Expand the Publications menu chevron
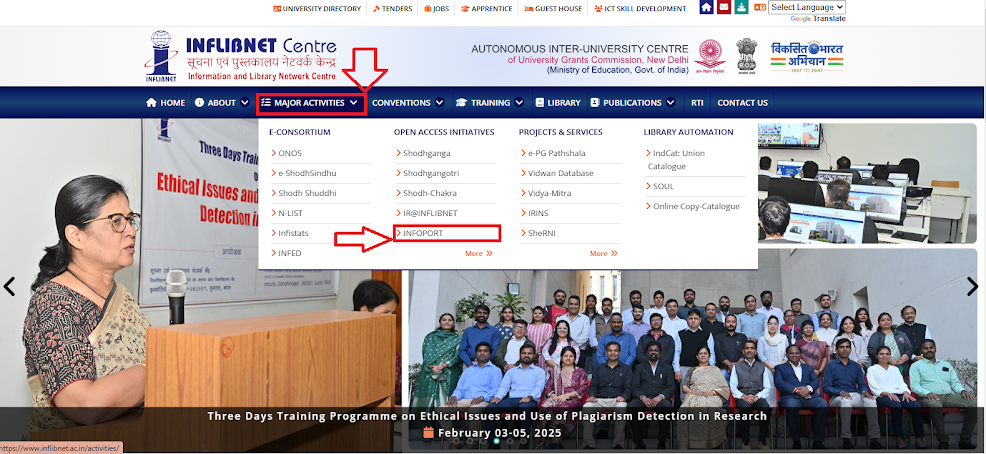This screenshot has height=454, width=986. coord(670,102)
